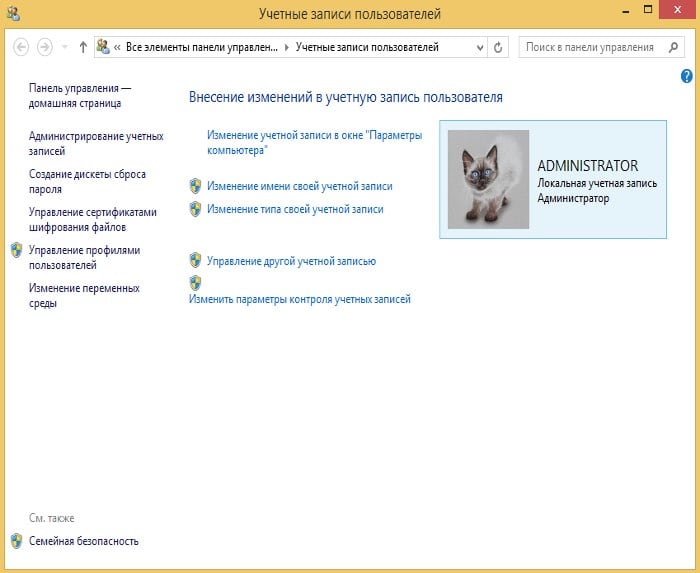Viewport: 700px width, 573px height.
Task: Click the refresh button next to the address bar
Action: [x=499, y=47]
